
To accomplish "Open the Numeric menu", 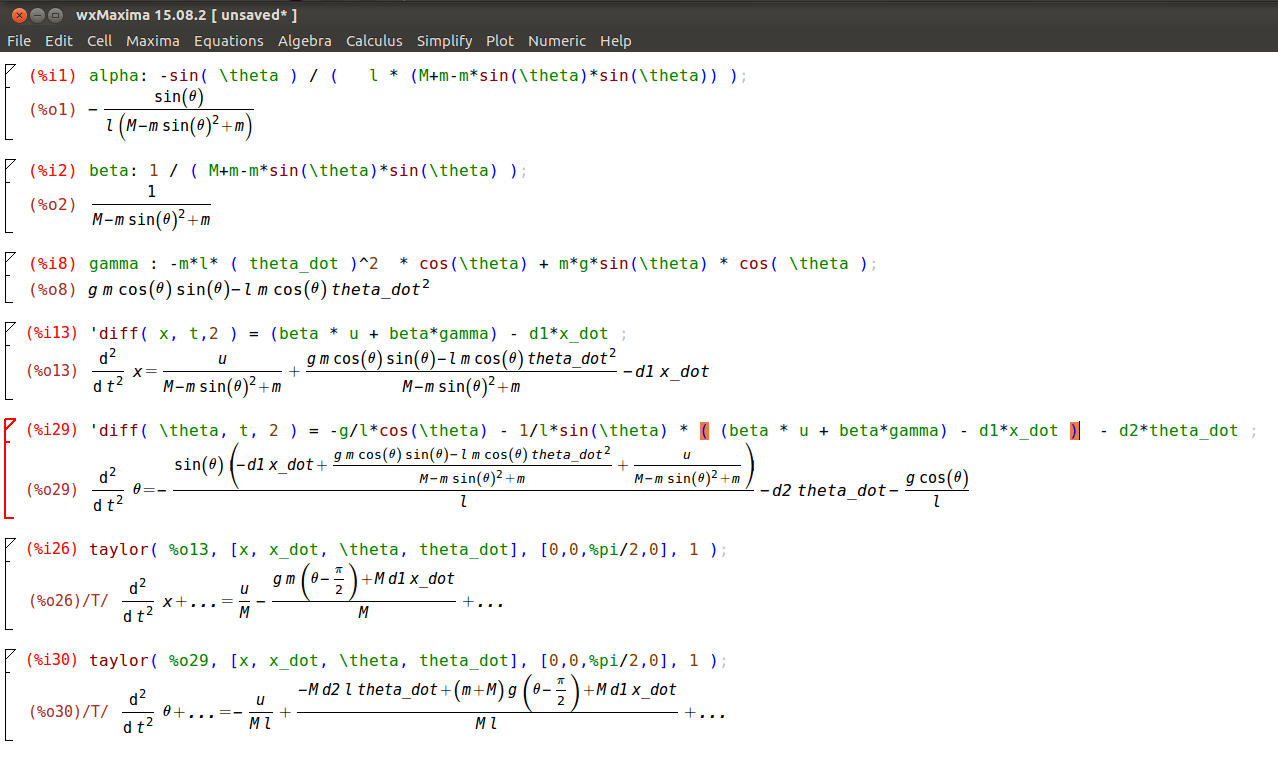I will pos(557,41).
